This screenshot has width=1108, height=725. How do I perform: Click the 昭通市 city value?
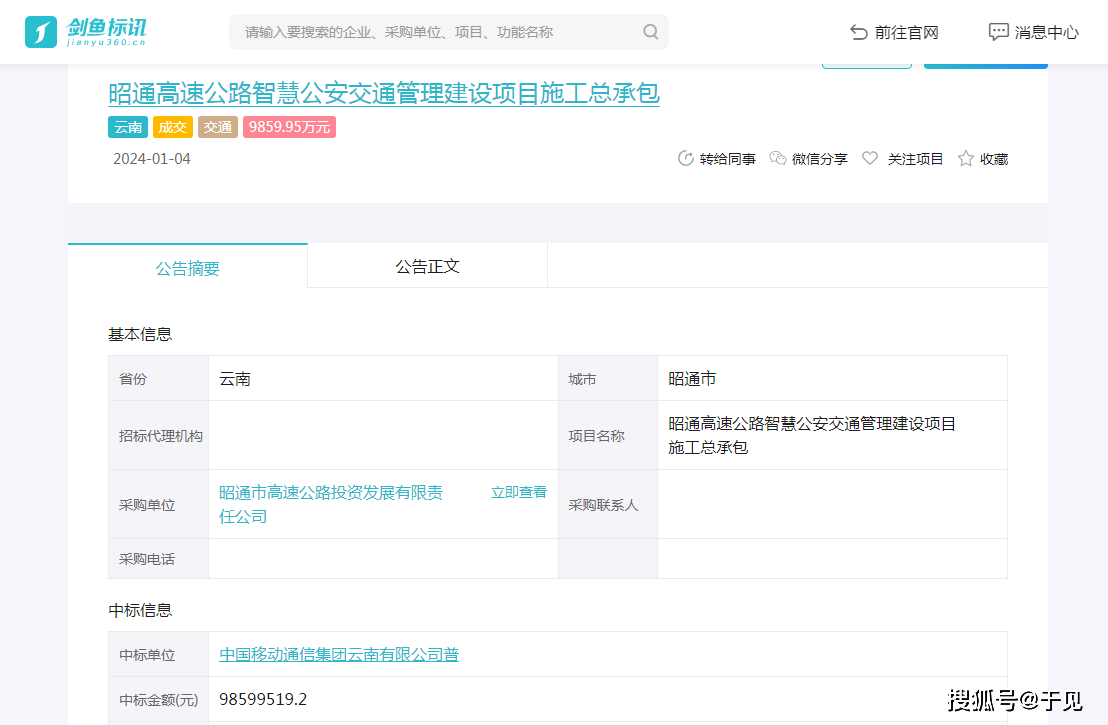[x=692, y=379]
